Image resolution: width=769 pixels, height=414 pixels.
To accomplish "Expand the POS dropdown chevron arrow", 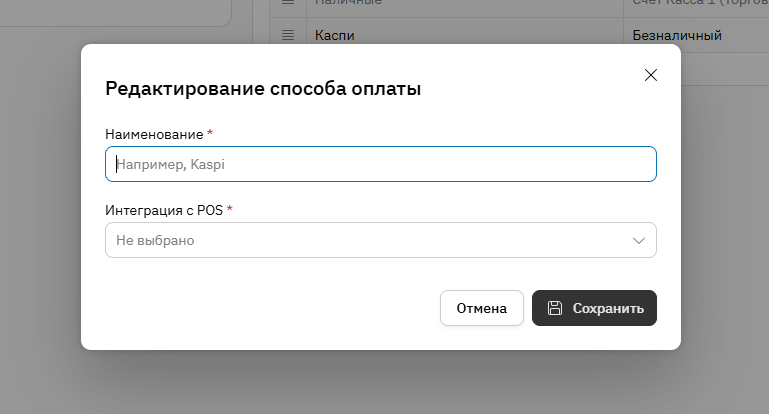I will click(x=640, y=240).
